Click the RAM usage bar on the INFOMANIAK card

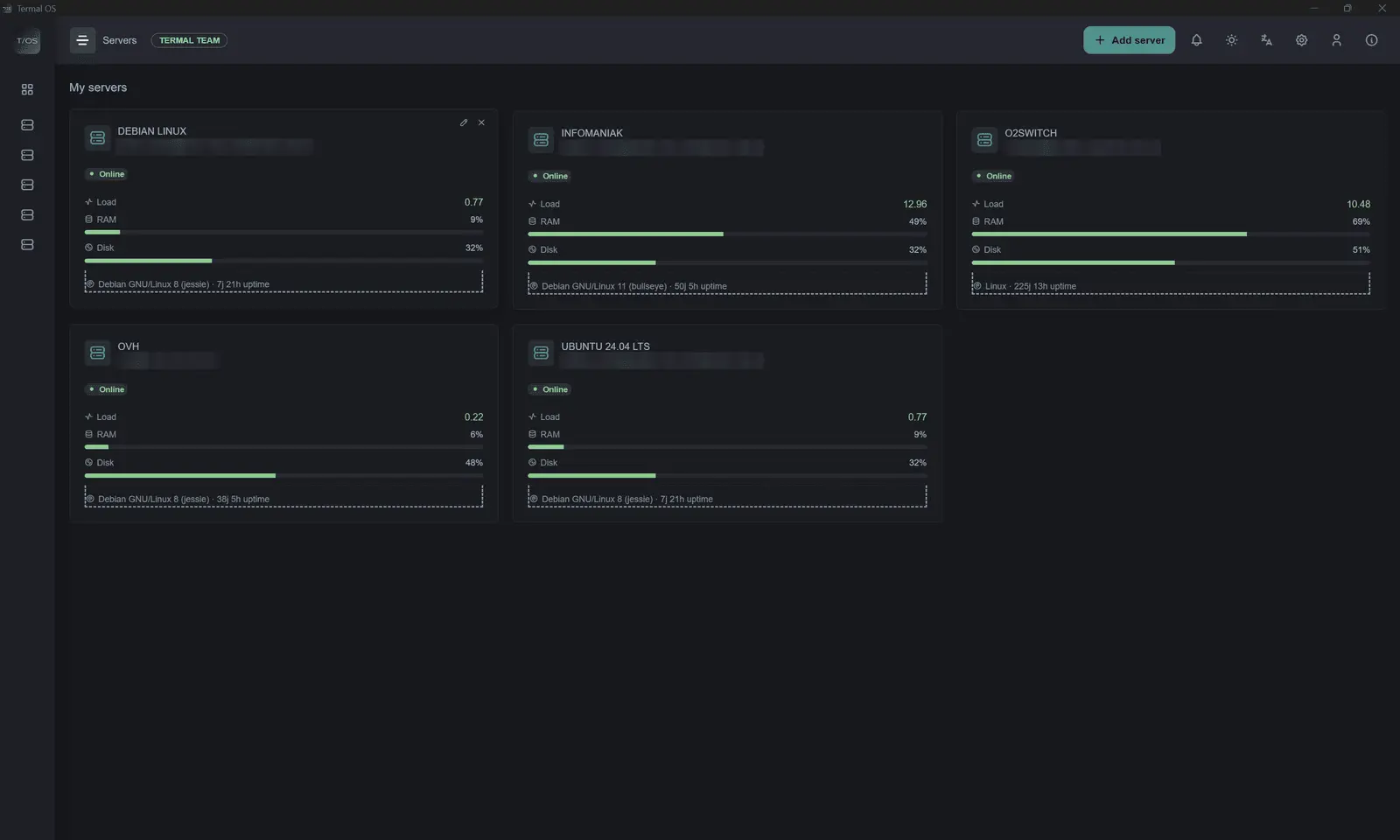point(727,234)
